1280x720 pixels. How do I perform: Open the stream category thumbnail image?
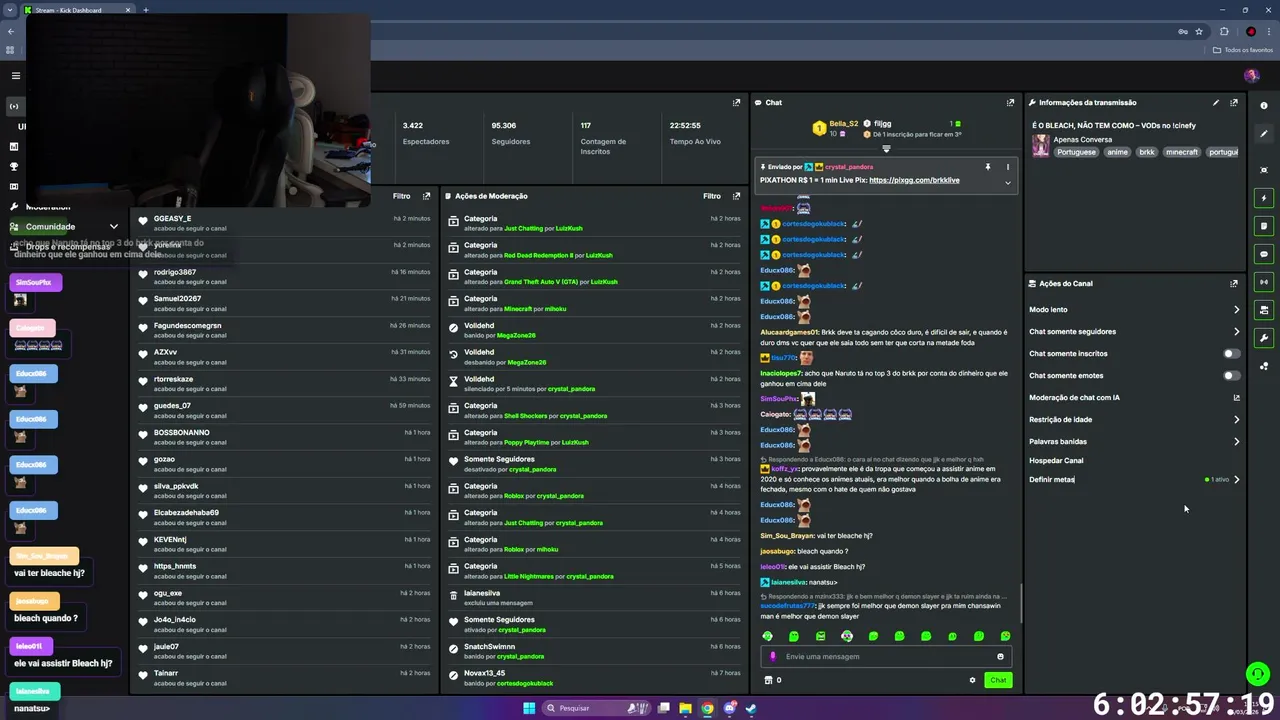pos(1041,146)
